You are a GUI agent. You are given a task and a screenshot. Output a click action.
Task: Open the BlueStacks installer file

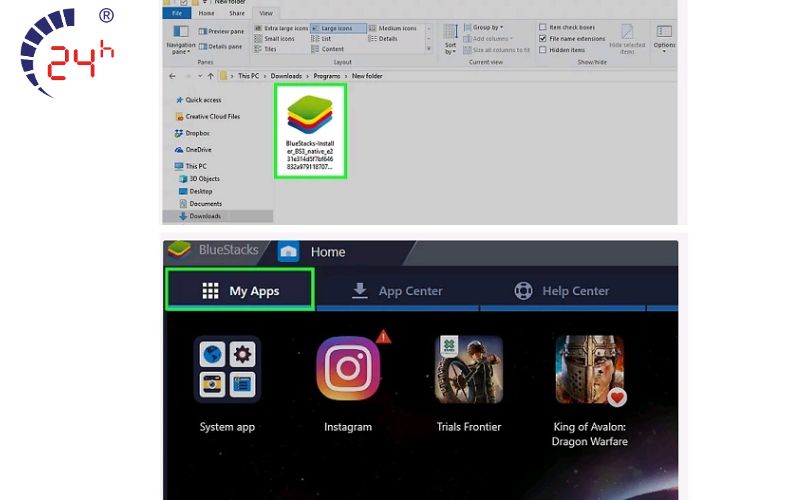(310, 132)
